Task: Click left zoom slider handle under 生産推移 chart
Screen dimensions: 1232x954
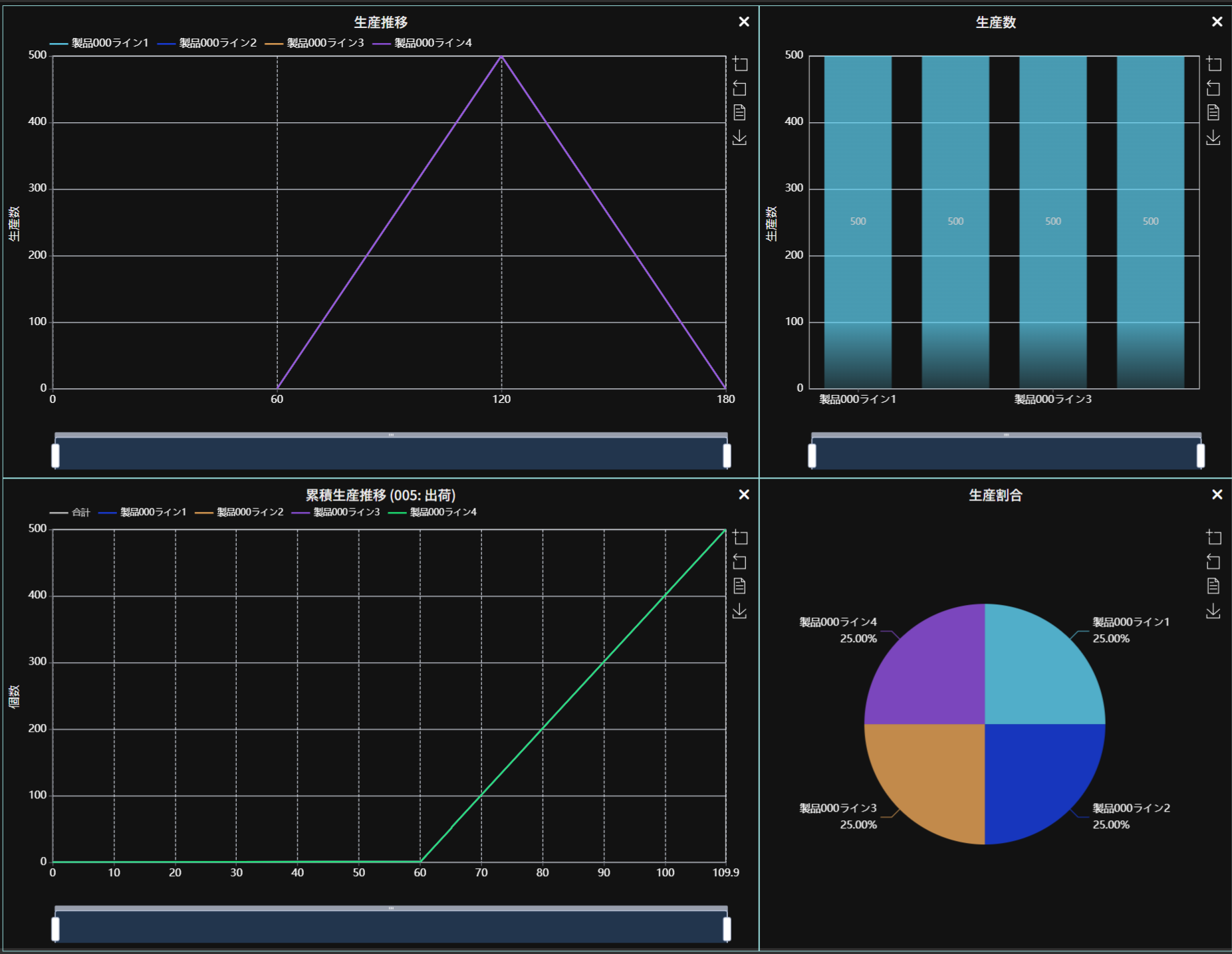Action: (x=55, y=455)
